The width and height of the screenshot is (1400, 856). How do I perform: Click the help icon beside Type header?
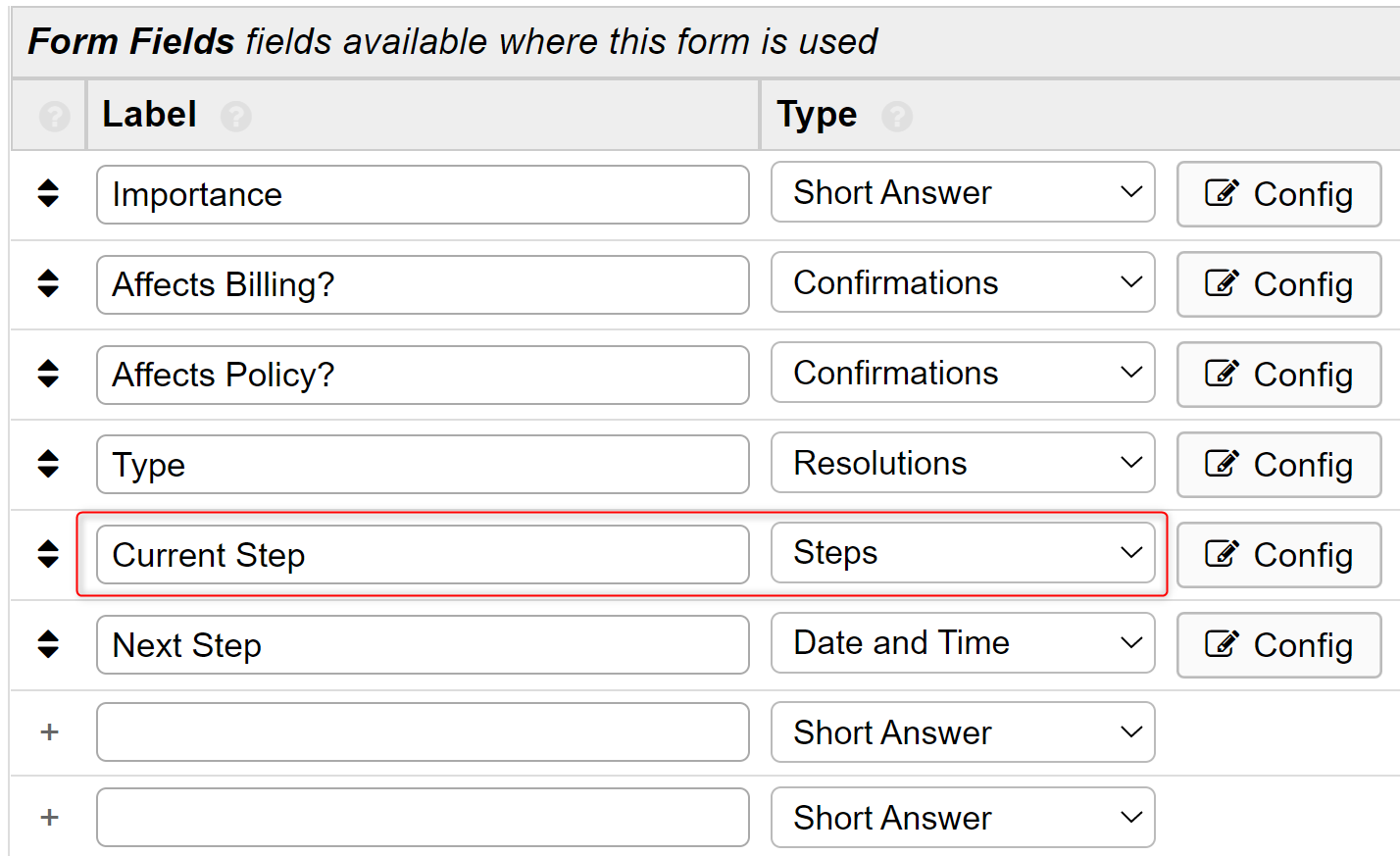point(897,117)
